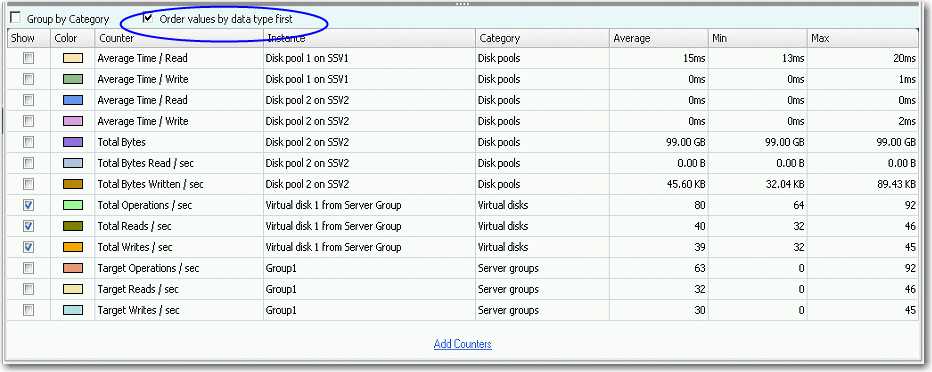932x372 pixels.
Task: Select the Target Writes / sec counter name
Action: coord(138,310)
